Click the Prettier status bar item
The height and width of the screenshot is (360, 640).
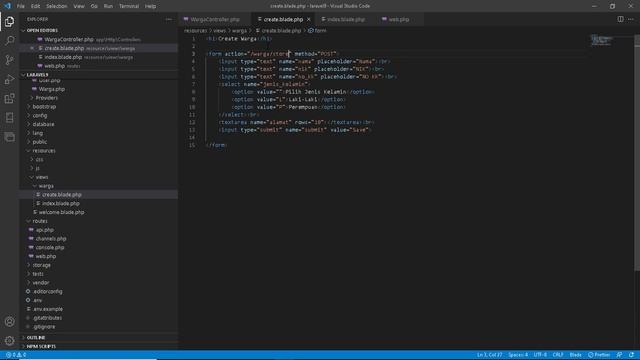point(599,355)
